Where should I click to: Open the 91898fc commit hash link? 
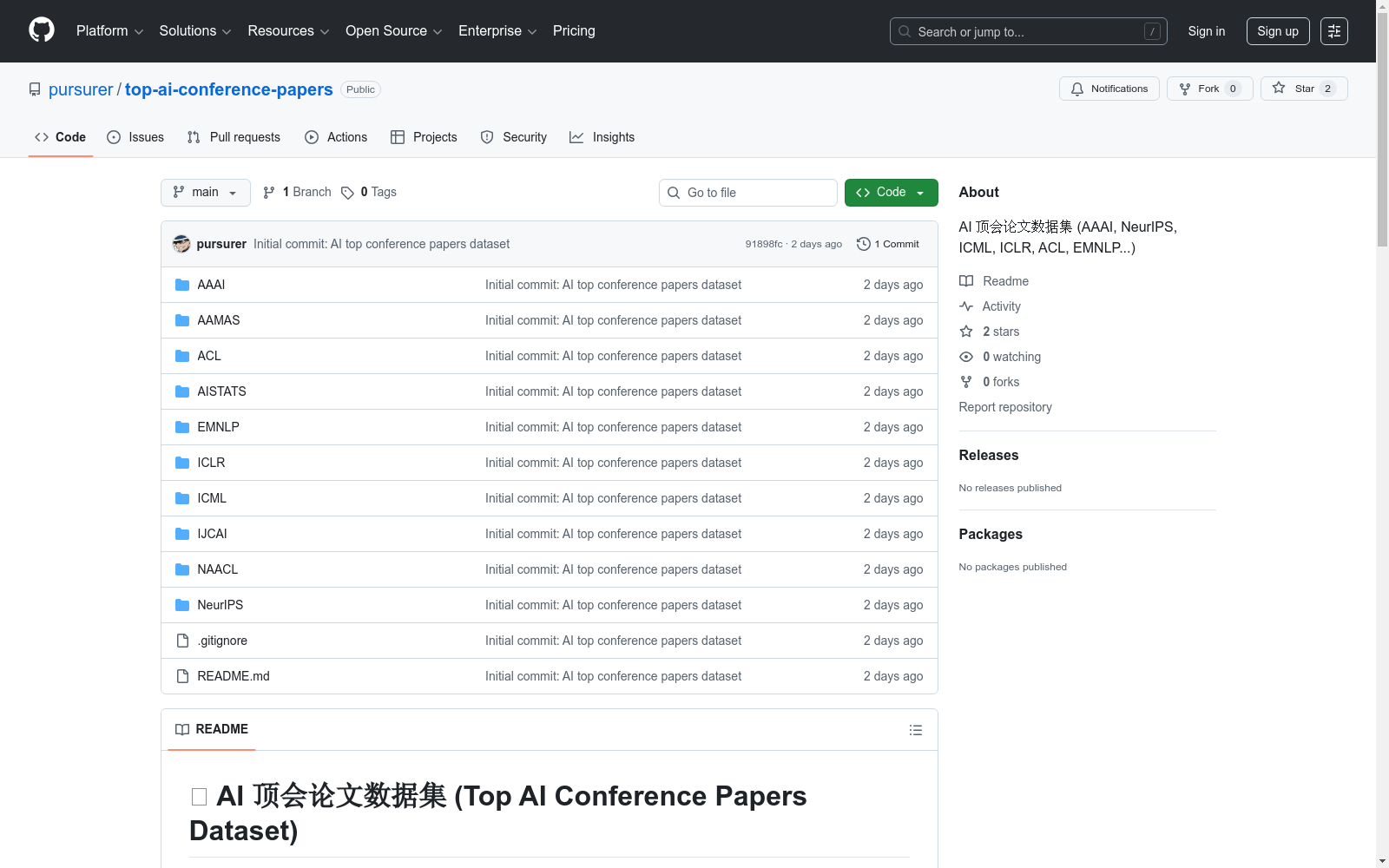click(764, 244)
